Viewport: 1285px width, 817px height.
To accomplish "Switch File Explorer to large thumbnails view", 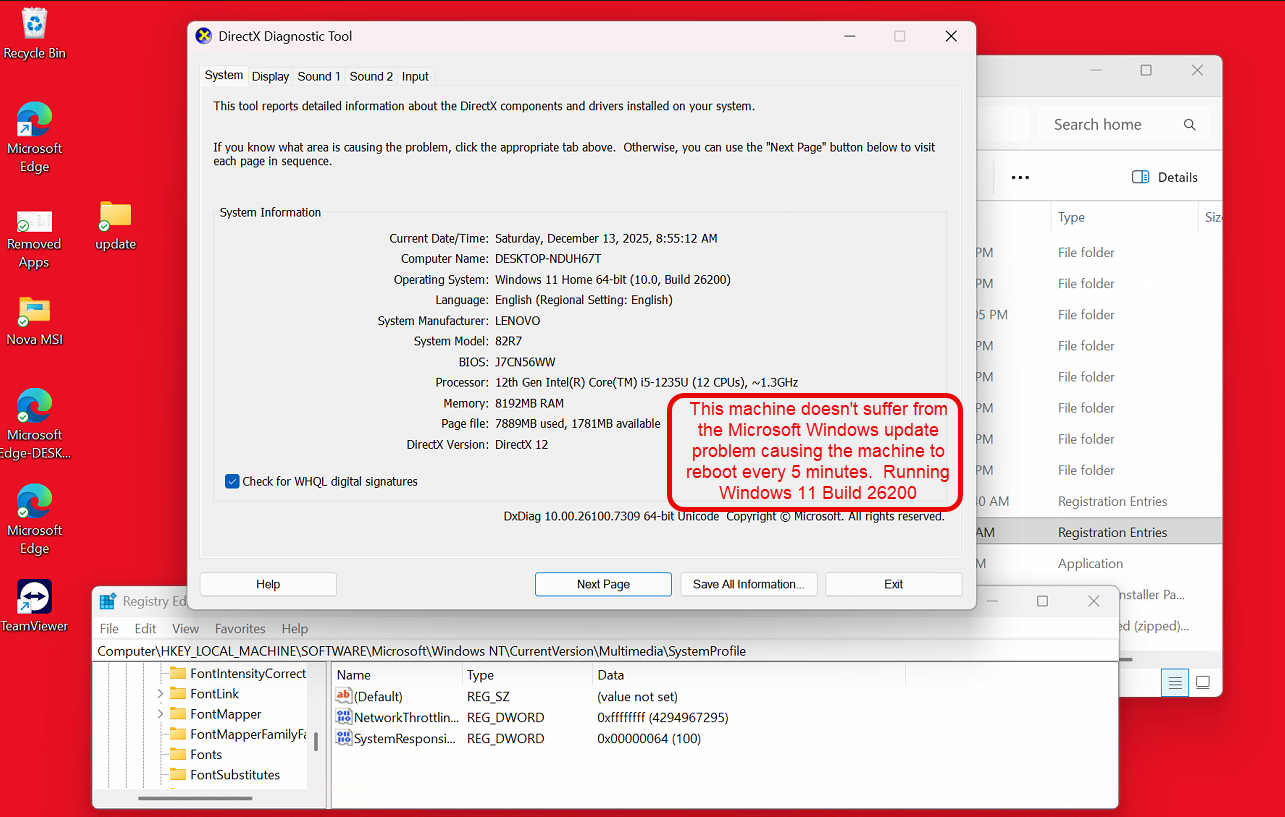I will tap(1203, 683).
